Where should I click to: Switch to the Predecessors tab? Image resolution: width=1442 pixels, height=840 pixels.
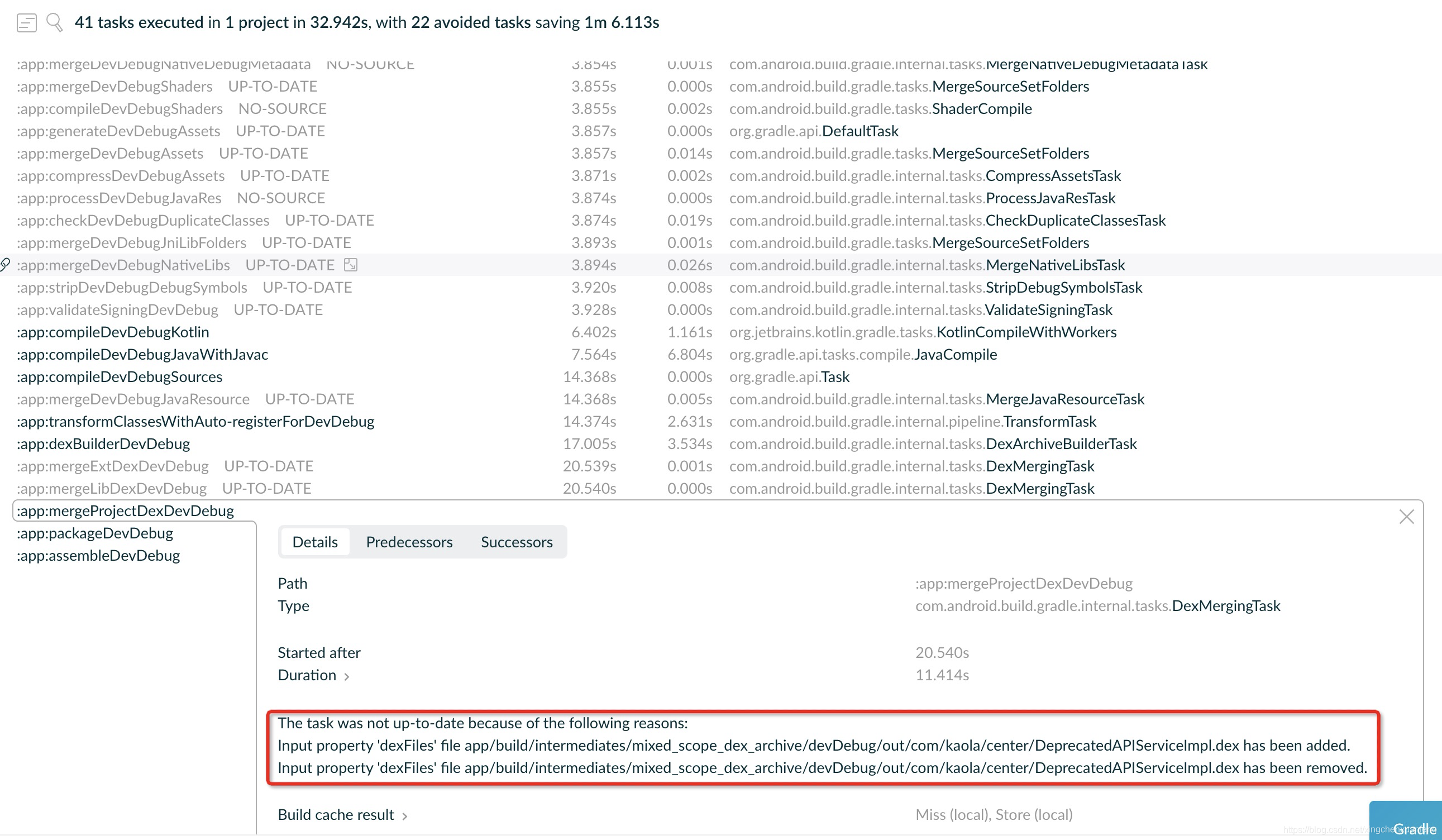point(409,542)
